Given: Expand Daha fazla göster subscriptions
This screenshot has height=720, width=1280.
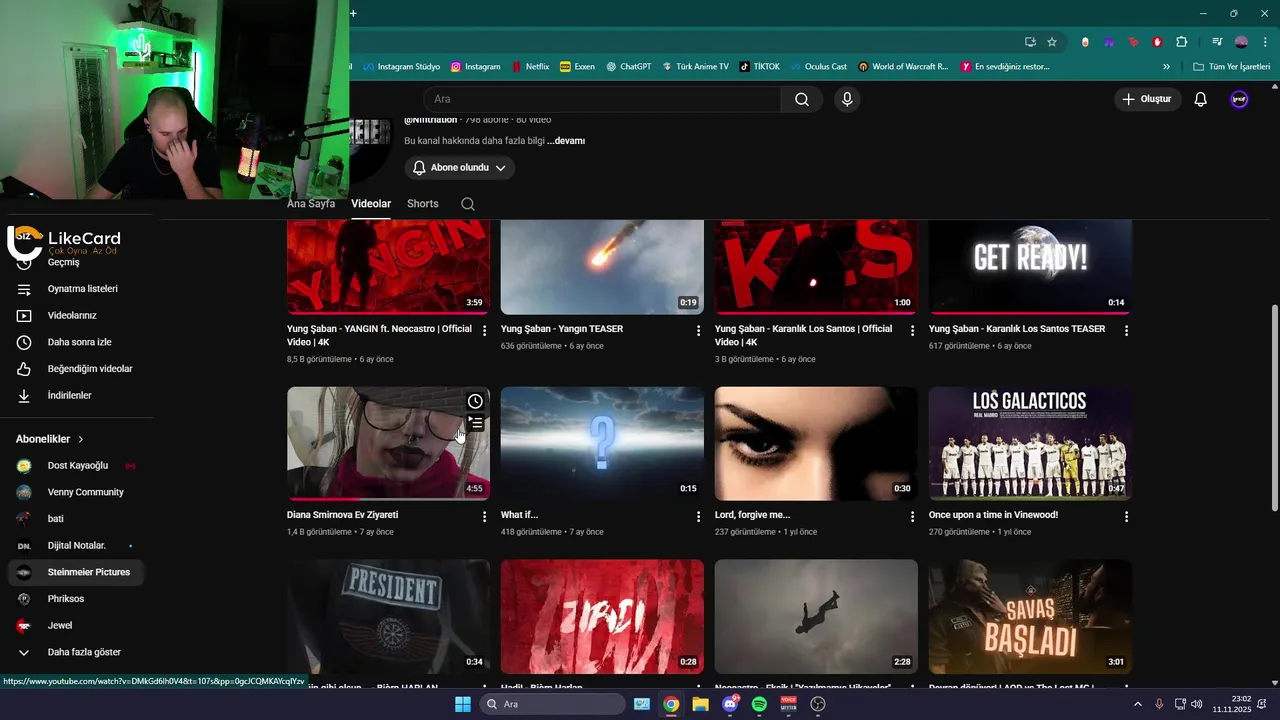Looking at the screenshot, I should pyautogui.click(x=75, y=652).
